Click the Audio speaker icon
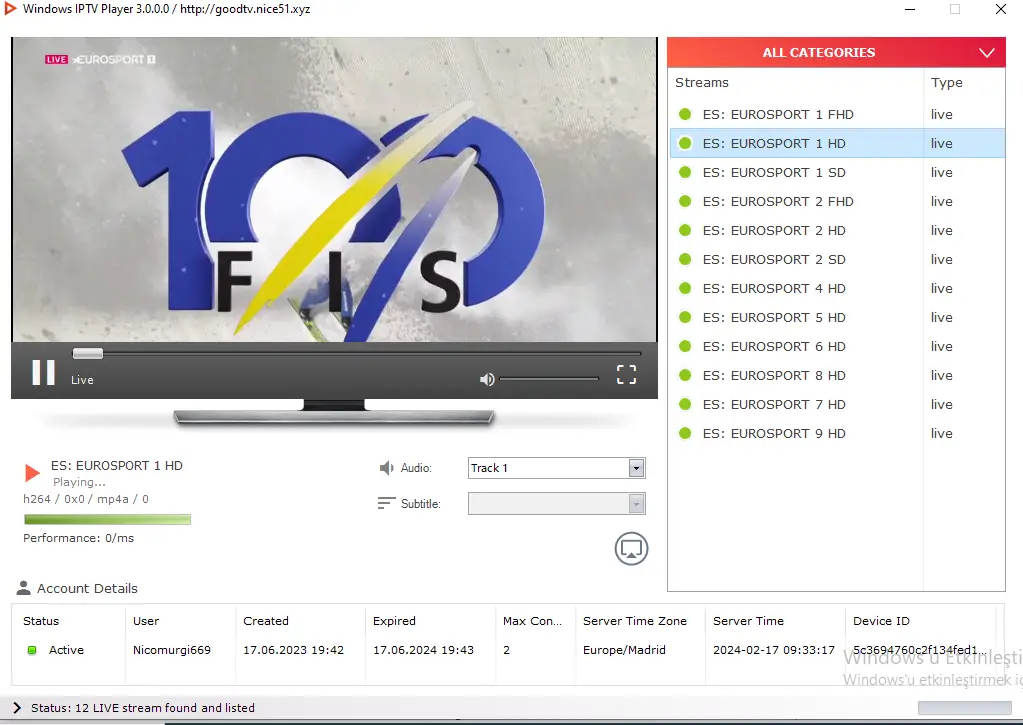Image resolution: width=1023 pixels, height=725 pixels. tap(386, 468)
